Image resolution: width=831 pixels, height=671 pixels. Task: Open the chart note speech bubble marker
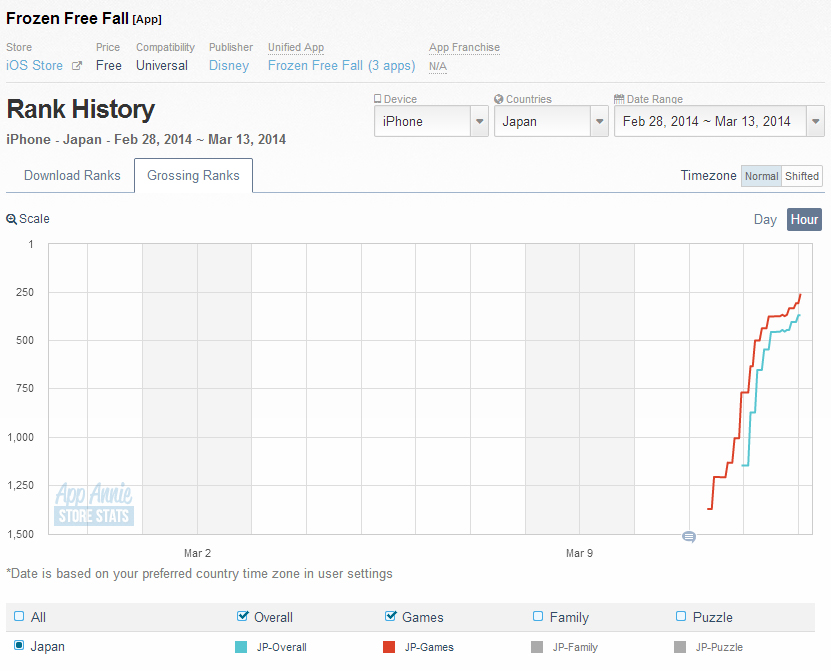[689, 537]
